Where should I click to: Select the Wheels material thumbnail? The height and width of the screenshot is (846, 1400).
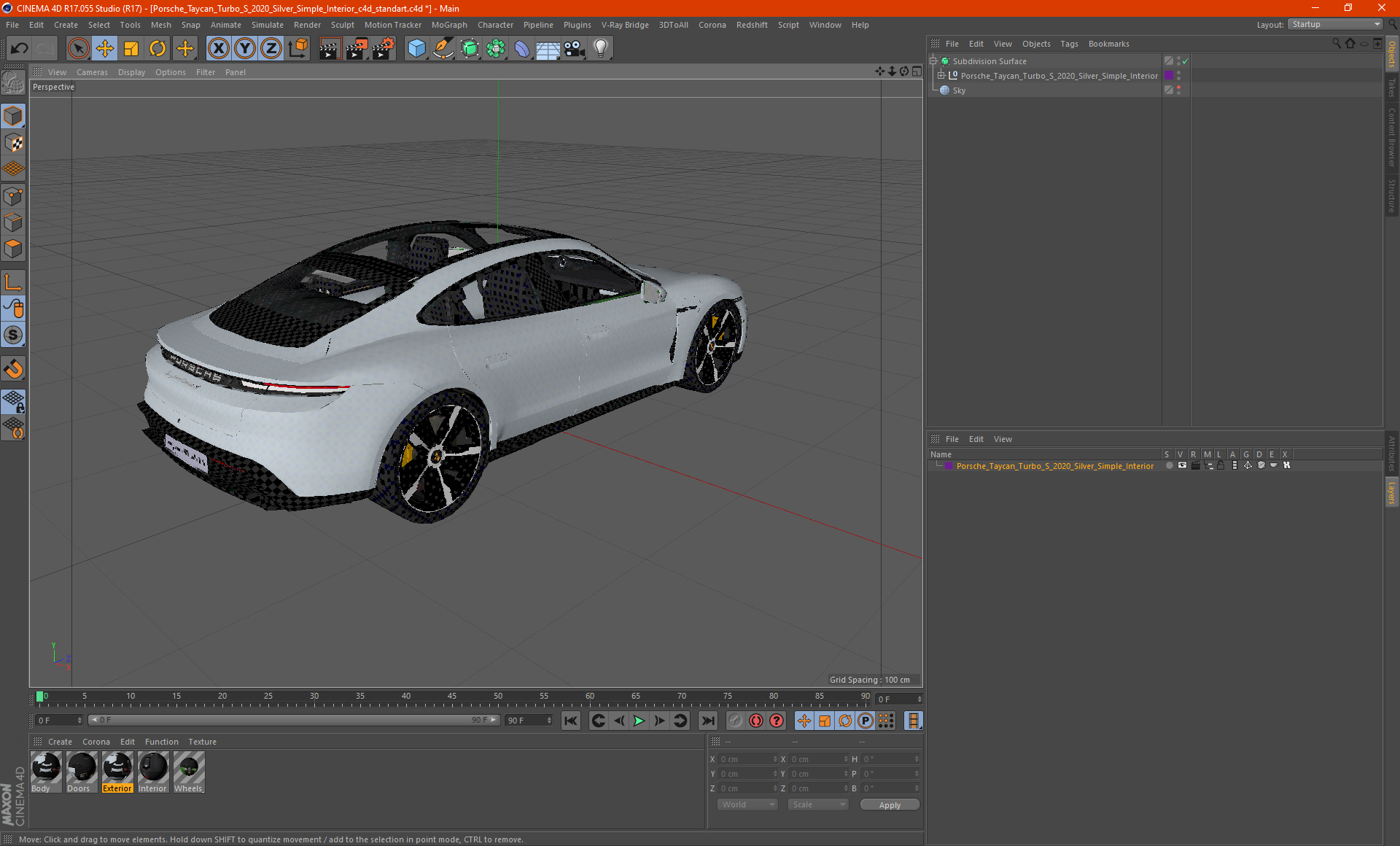(189, 772)
